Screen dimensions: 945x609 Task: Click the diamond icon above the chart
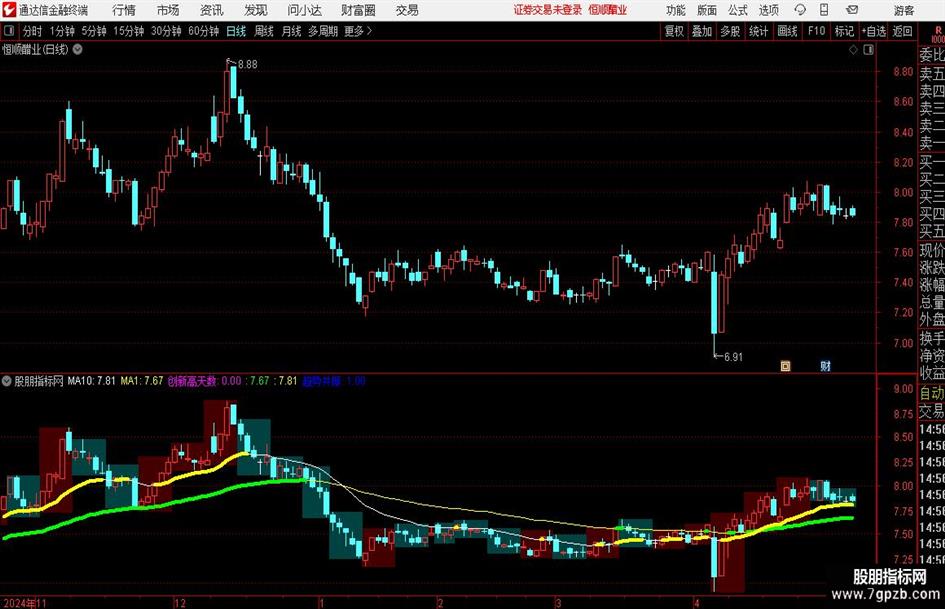[853, 50]
